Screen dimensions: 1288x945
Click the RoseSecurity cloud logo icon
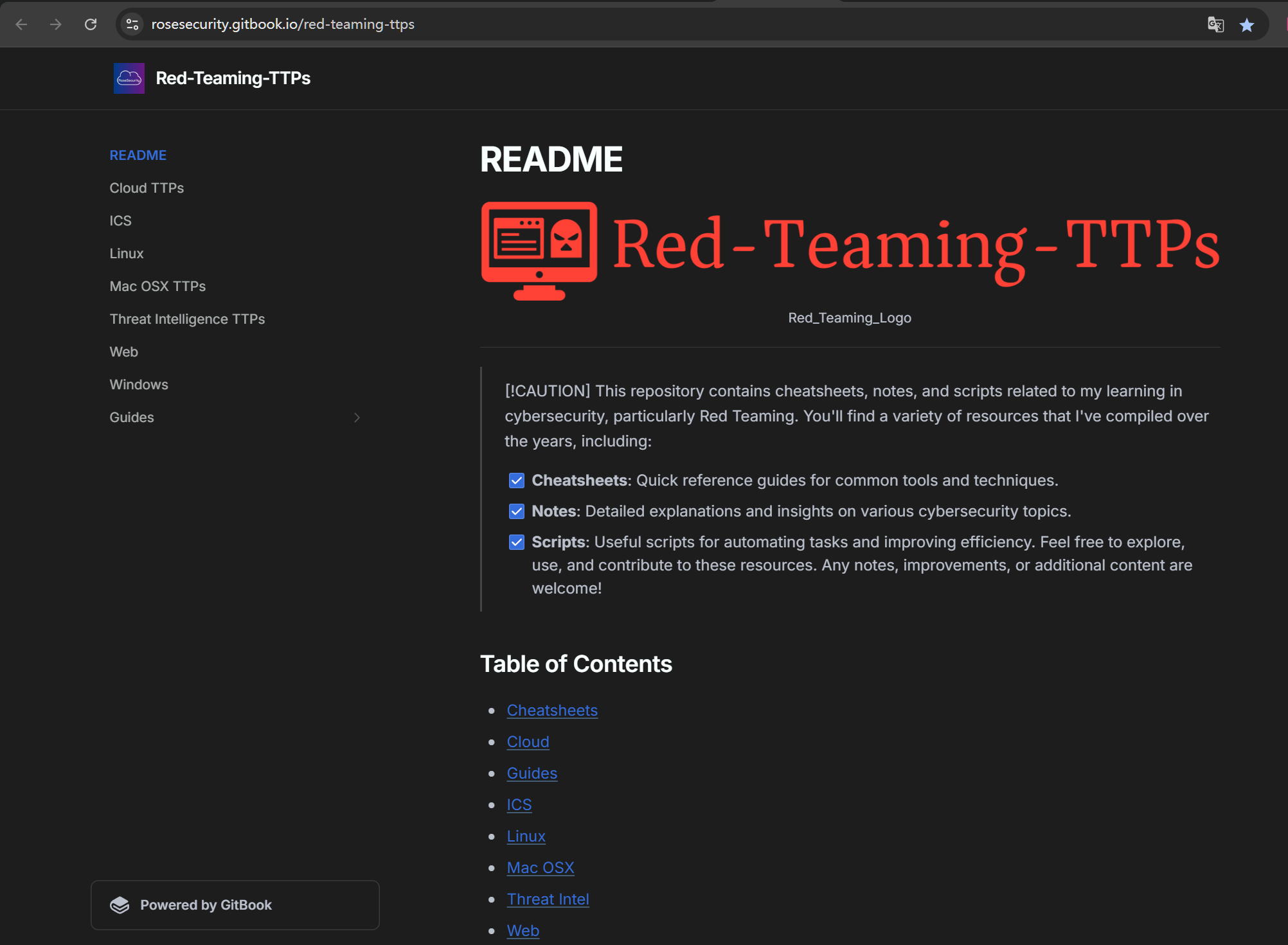pos(129,78)
